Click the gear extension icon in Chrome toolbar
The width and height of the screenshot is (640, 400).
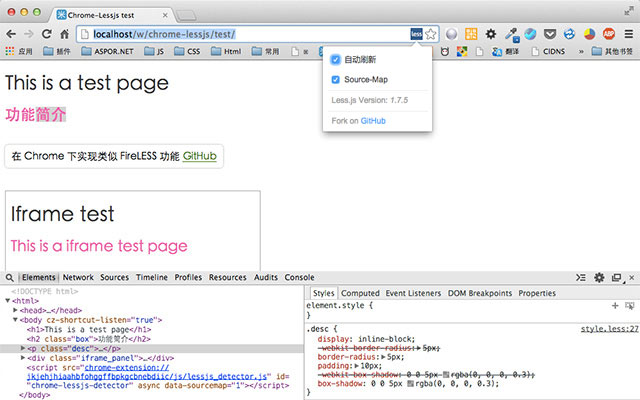[x=491, y=34]
